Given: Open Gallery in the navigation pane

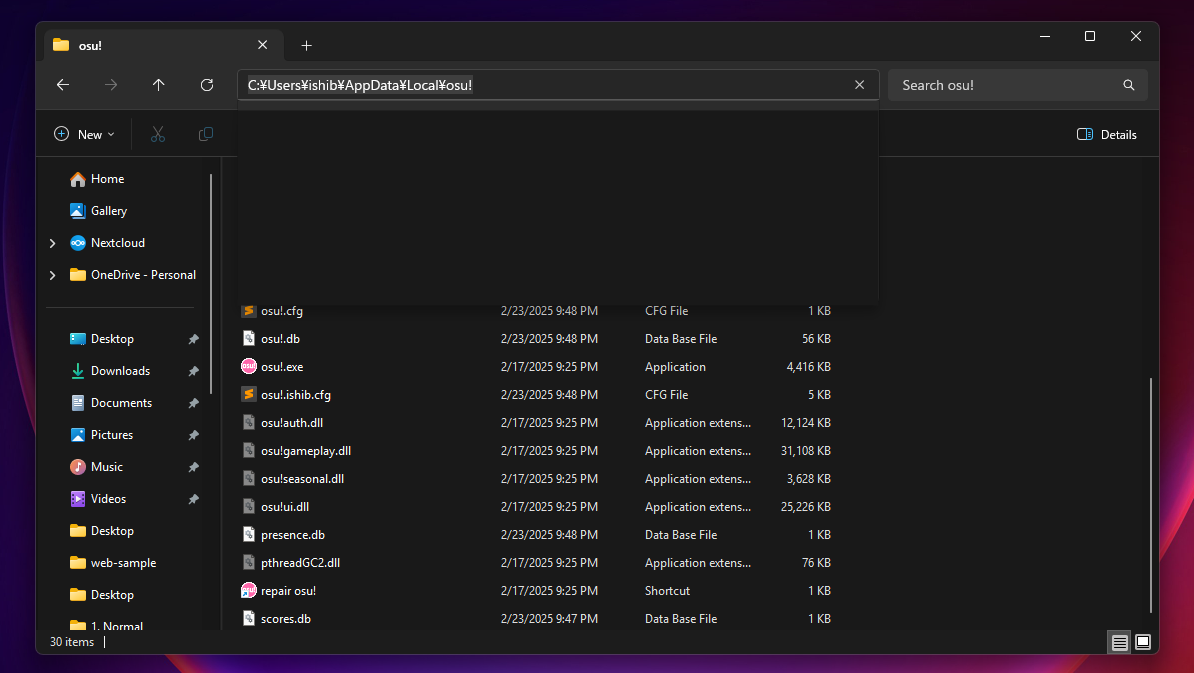Looking at the screenshot, I should 109,211.
